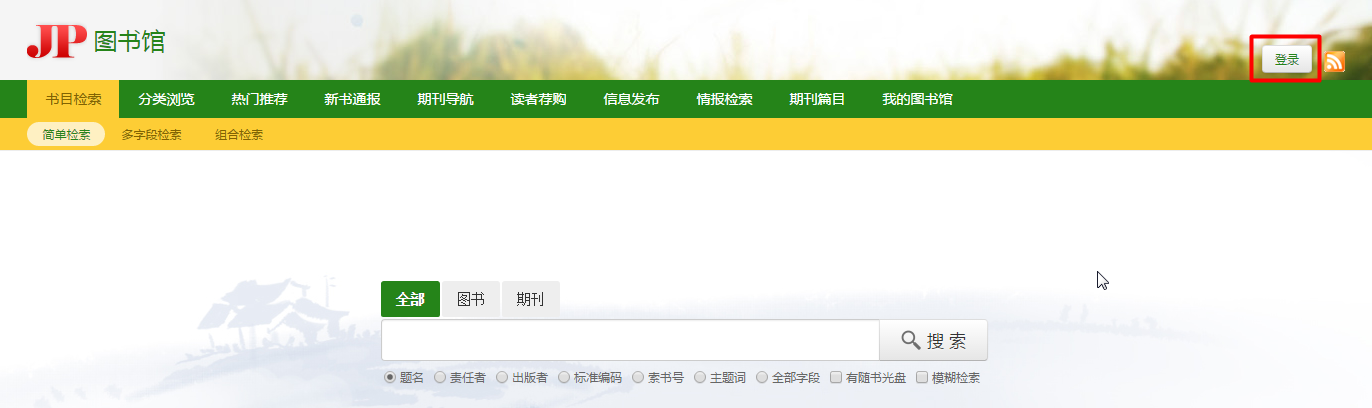The width and height of the screenshot is (1372, 408).
Task: Switch to the 图书 search tab
Action: [470, 299]
